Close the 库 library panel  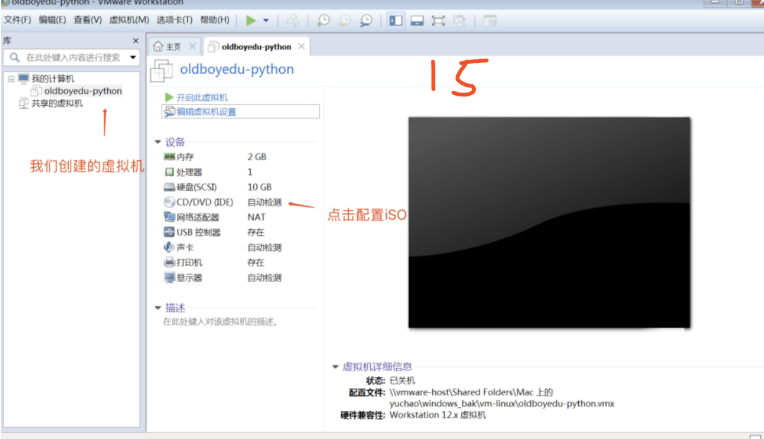pos(135,40)
